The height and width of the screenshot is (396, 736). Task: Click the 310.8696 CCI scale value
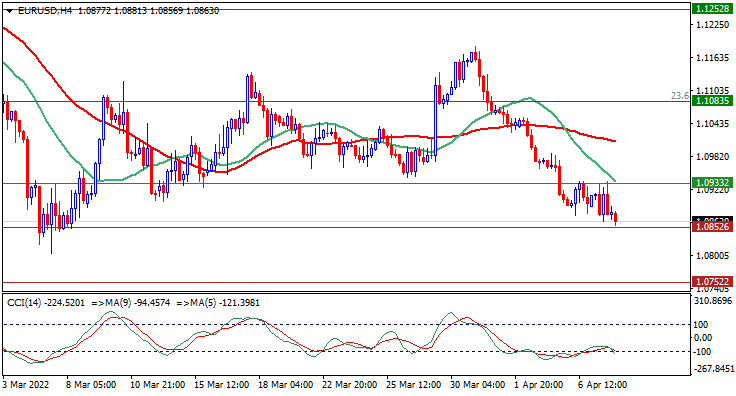[713, 300]
